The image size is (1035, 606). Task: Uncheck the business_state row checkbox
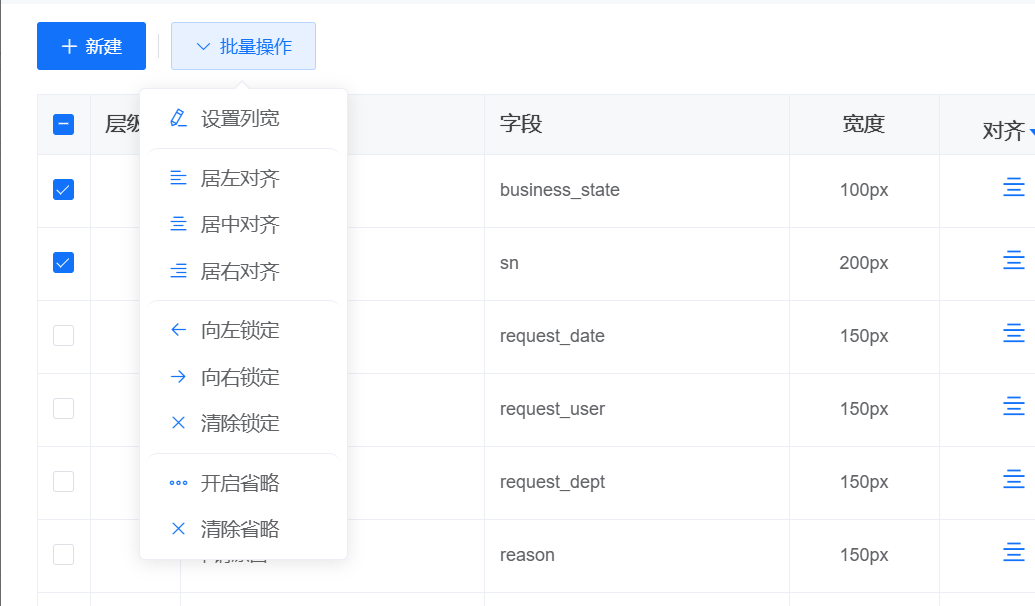63,189
